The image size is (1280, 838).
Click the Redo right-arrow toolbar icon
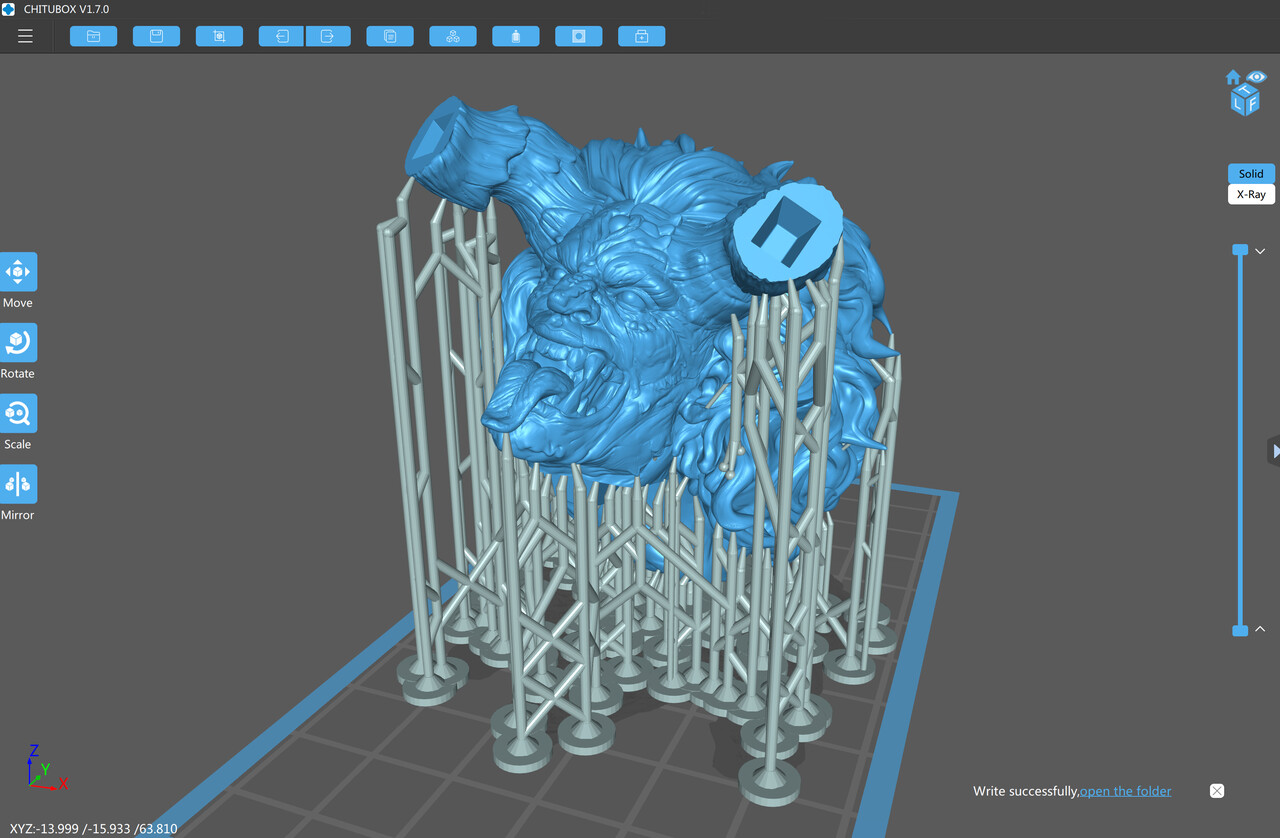[x=328, y=36]
